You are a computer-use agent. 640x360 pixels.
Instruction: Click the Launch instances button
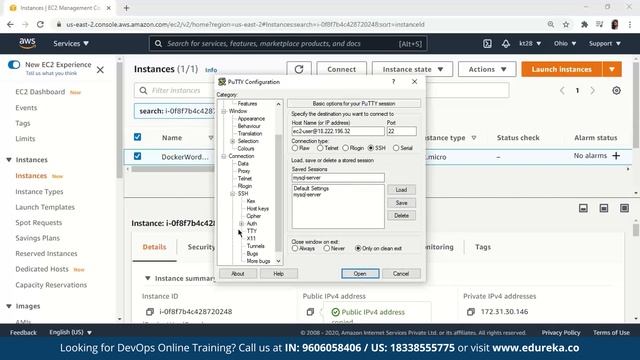click(x=561, y=69)
